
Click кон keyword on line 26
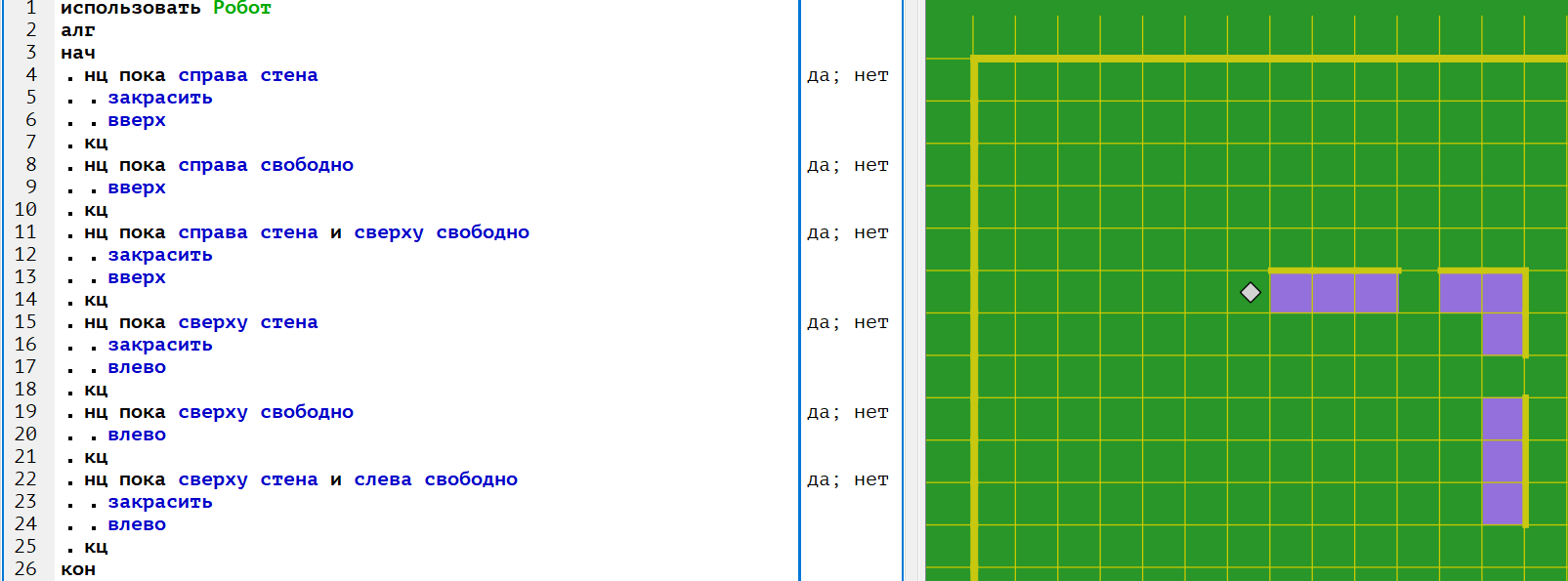(78, 569)
